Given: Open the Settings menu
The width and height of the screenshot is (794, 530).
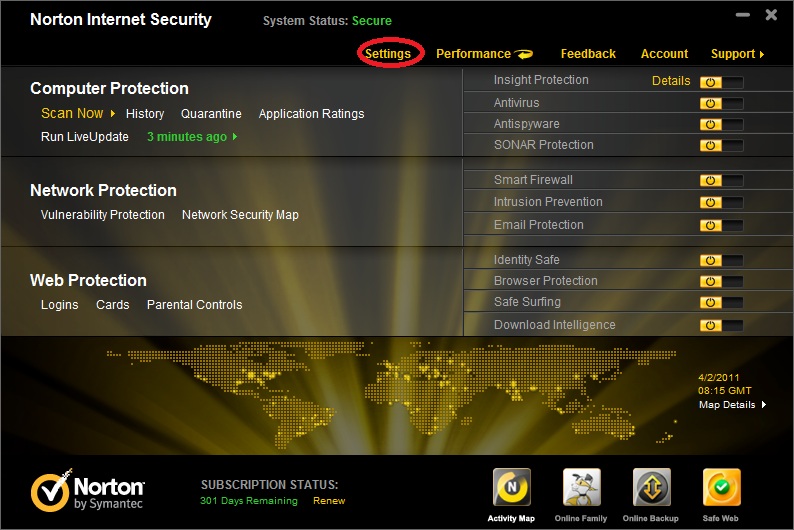Looking at the screenshot, I should pyautogui.click(x=388, y=54).
